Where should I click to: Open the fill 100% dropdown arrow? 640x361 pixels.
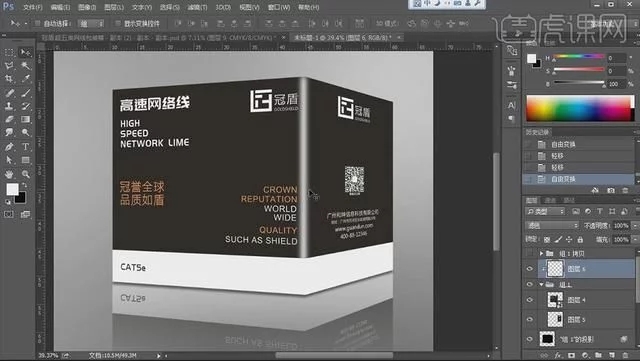coord(635,239)
